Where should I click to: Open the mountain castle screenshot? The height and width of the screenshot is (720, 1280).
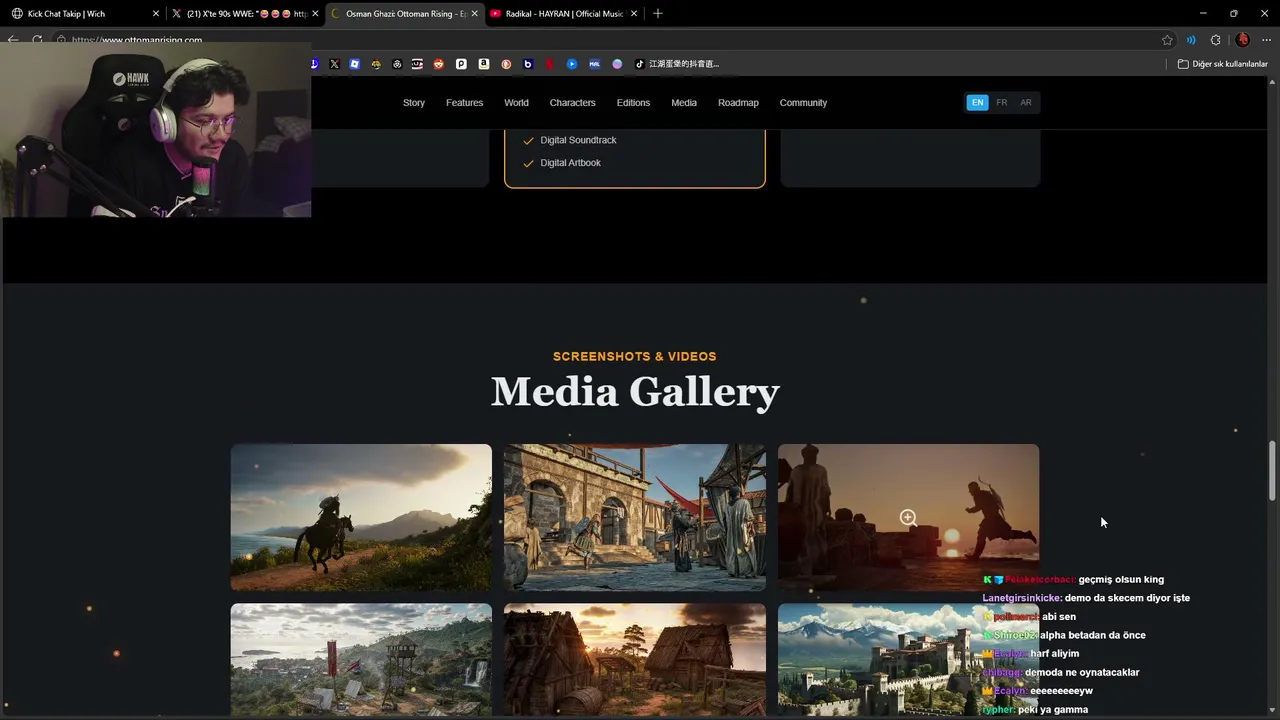[x=908, y=659]
